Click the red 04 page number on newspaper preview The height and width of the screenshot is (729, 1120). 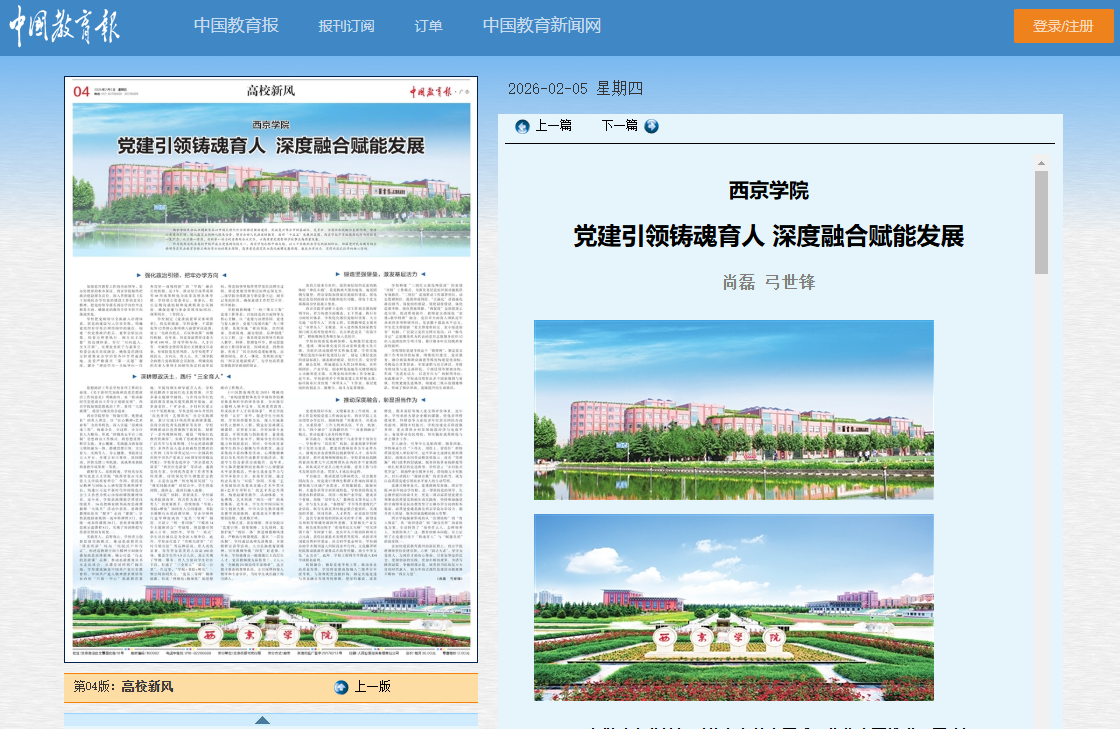tap(81, 91)
